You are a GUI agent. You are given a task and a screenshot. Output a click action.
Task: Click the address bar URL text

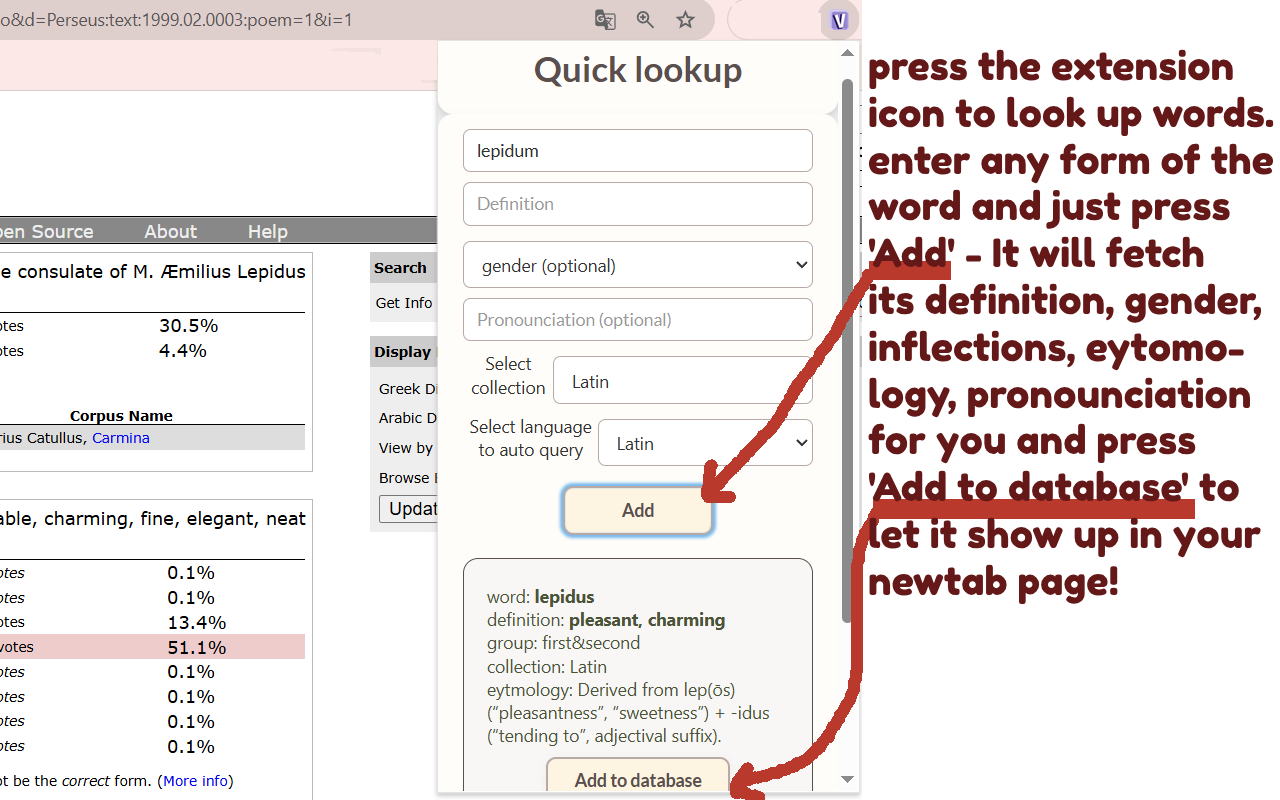(176, 20)
